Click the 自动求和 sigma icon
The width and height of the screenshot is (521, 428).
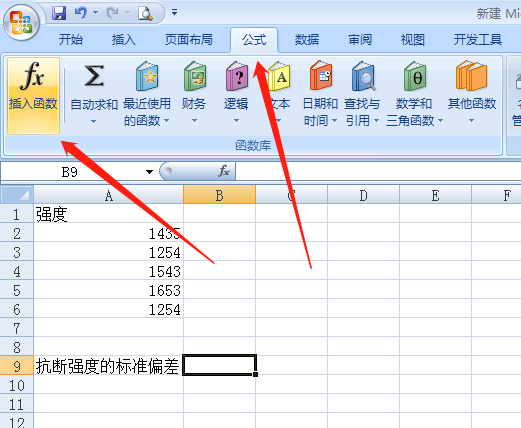point(94,76)
